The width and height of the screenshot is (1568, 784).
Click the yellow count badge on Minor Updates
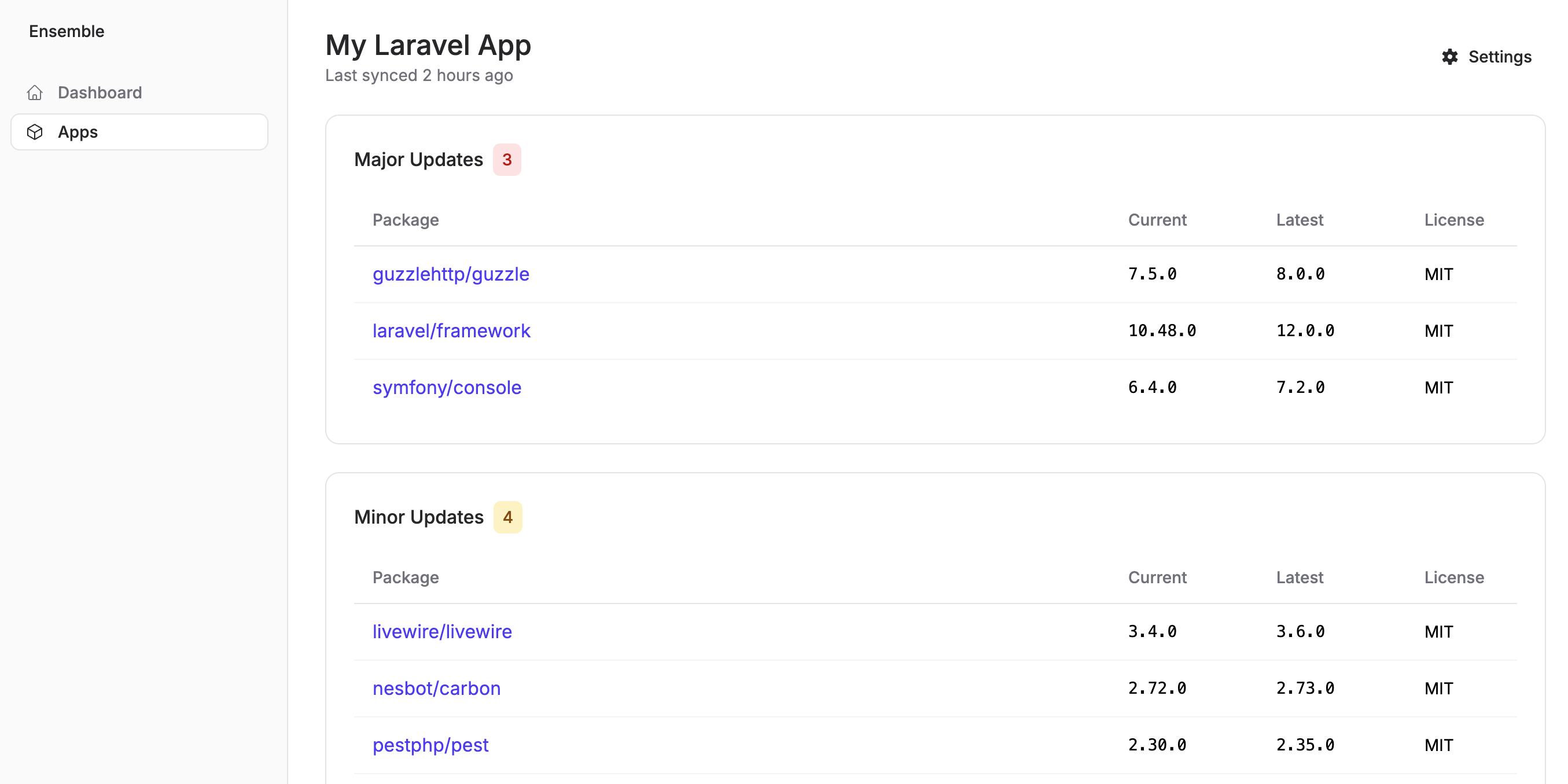point(508,517)
